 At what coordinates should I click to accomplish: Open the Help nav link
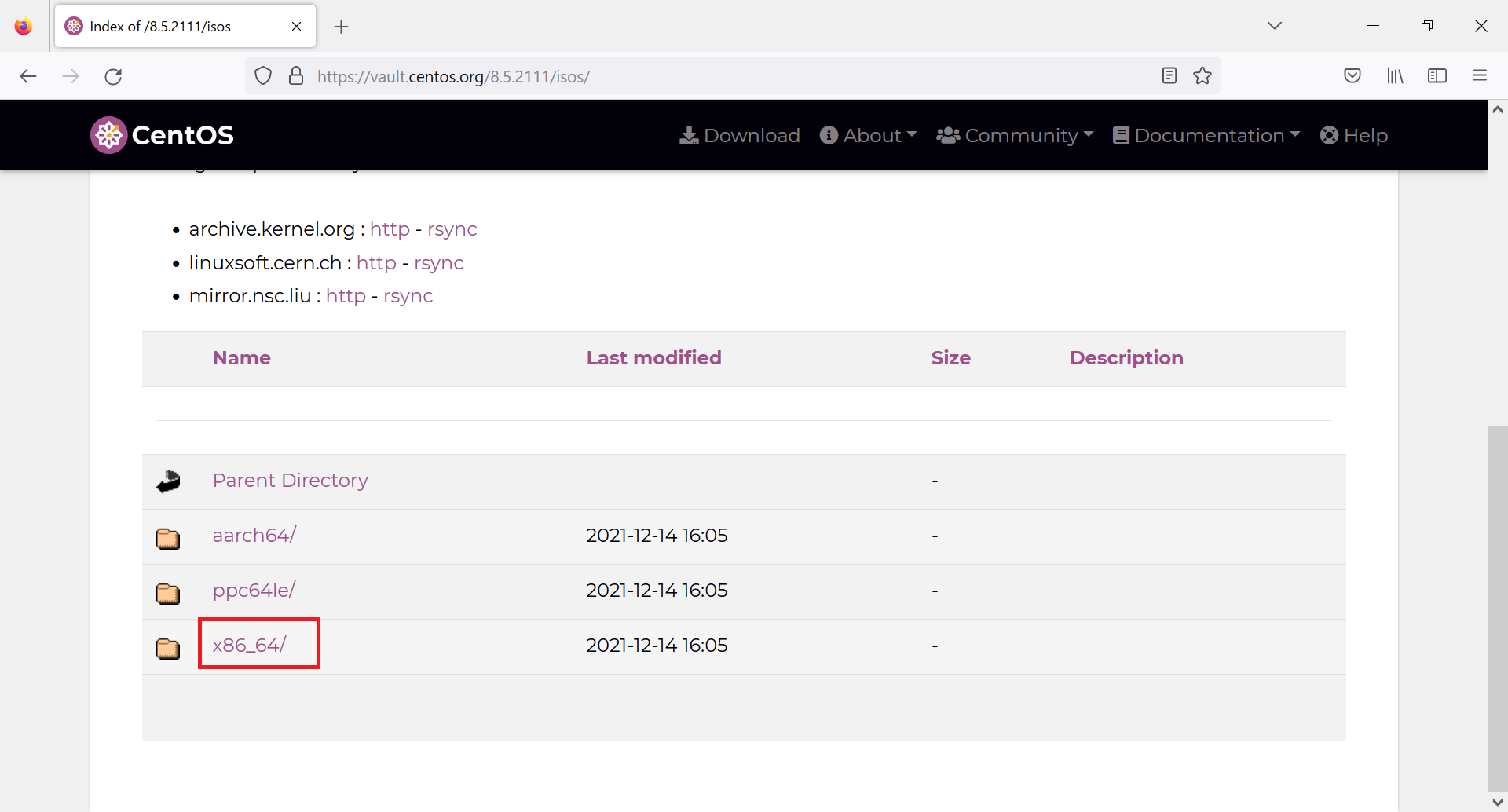(x=1354, y=135)
